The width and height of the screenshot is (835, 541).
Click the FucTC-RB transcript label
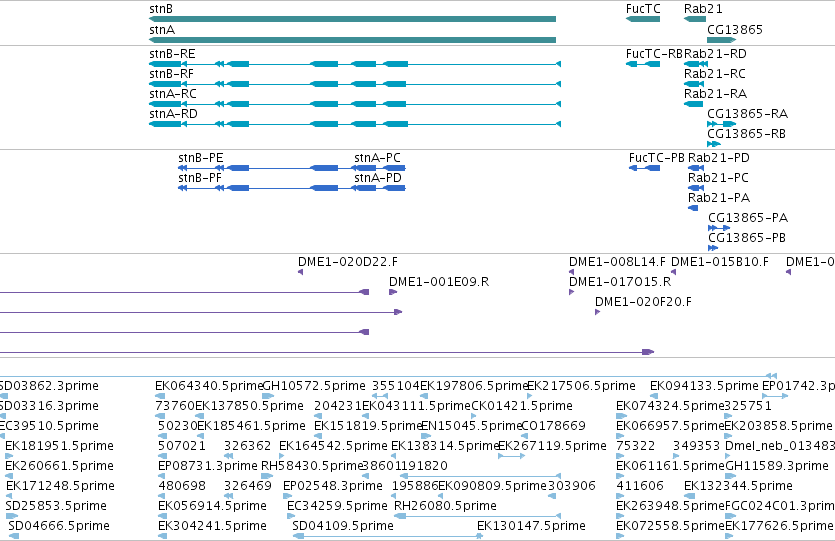[x=654, y=54]
